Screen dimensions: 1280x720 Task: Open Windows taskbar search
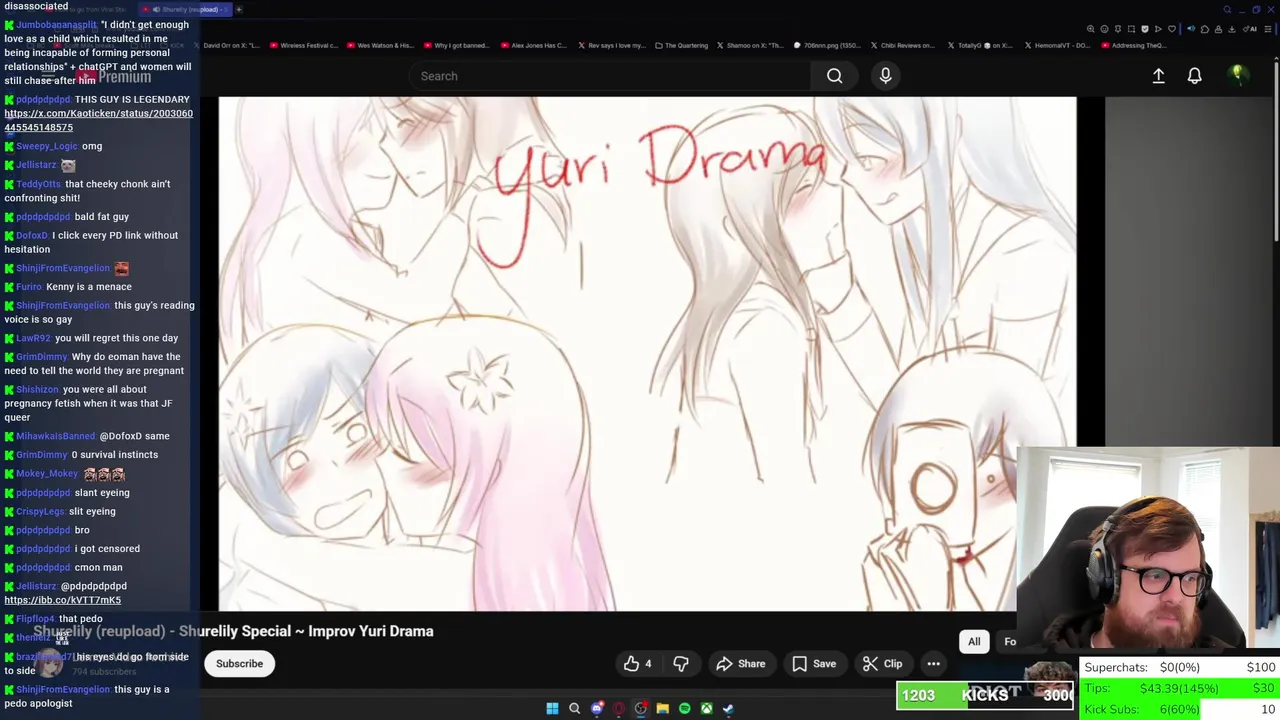pos(574,708)
